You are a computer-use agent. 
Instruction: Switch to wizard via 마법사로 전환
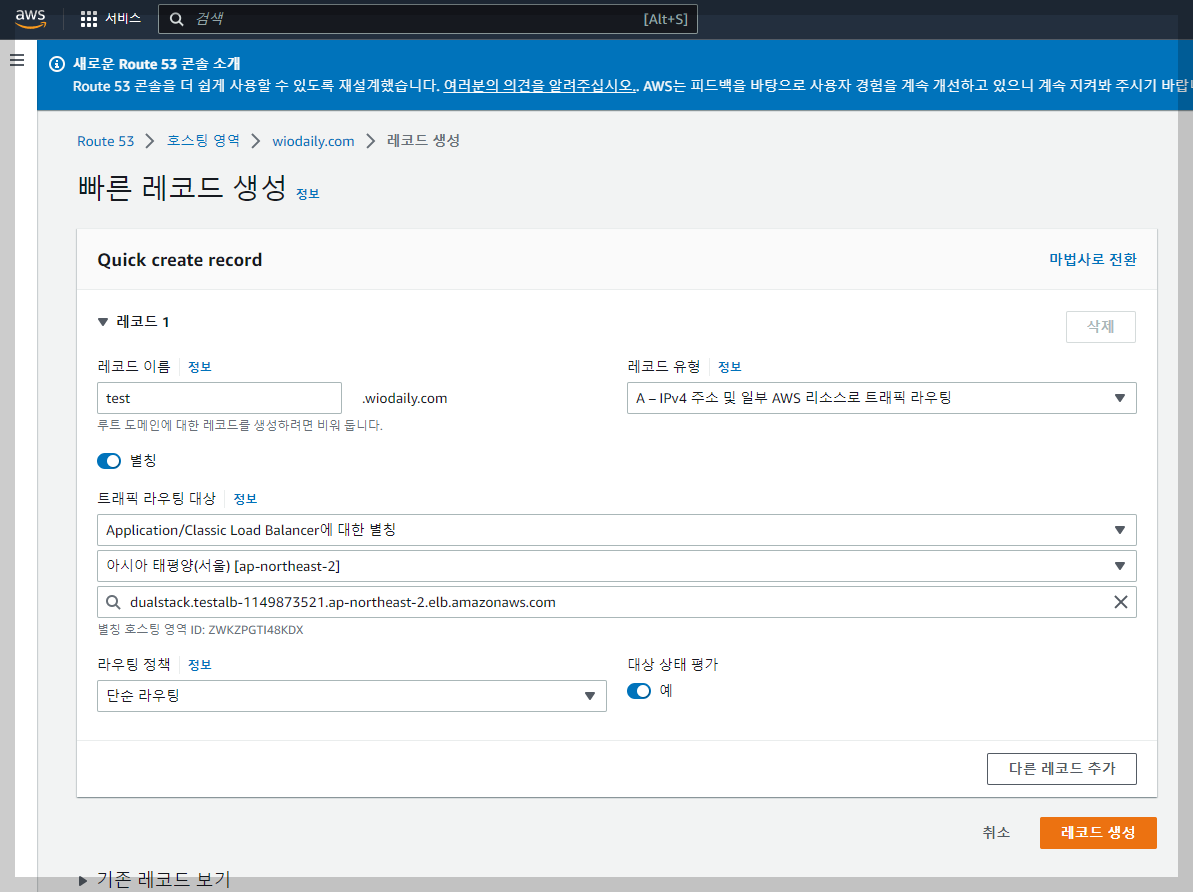click(1093, 260)
